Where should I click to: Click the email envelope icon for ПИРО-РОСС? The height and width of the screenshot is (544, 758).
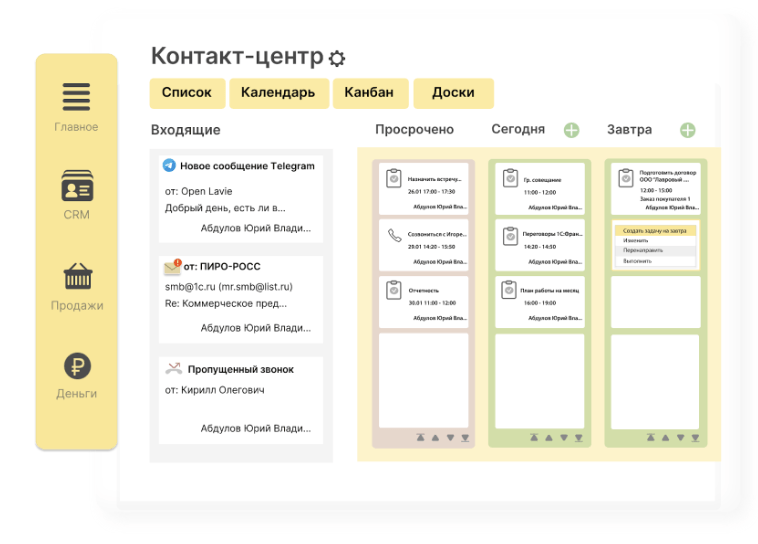point(173,266)
